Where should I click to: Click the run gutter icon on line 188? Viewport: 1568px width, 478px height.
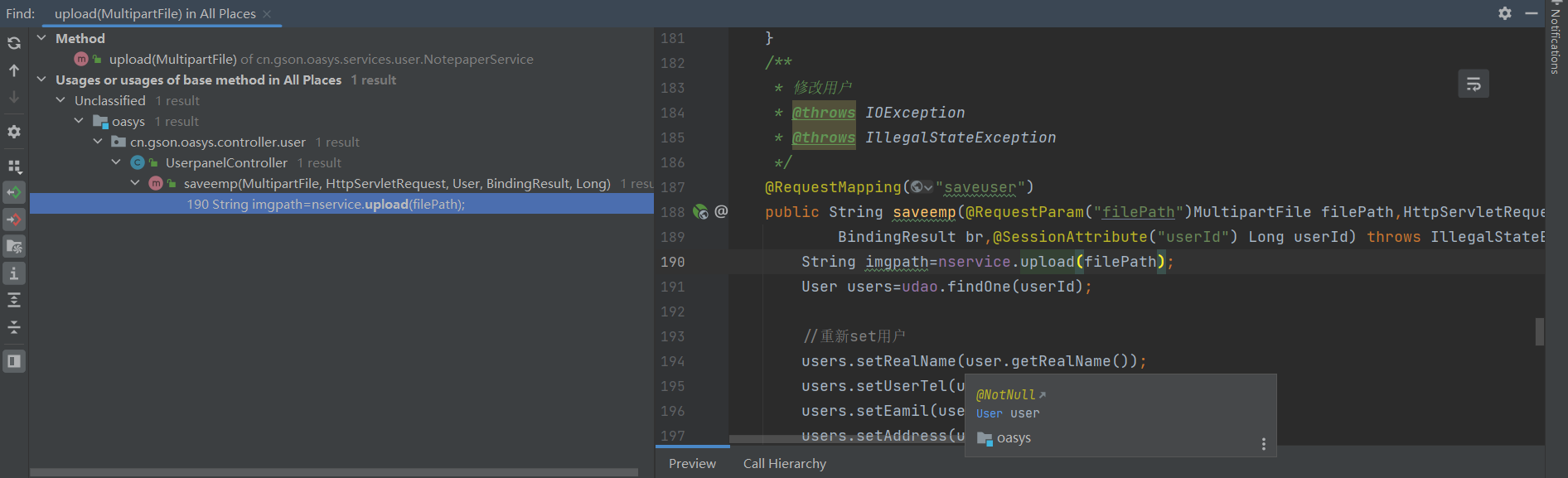(x=700, y=212)
